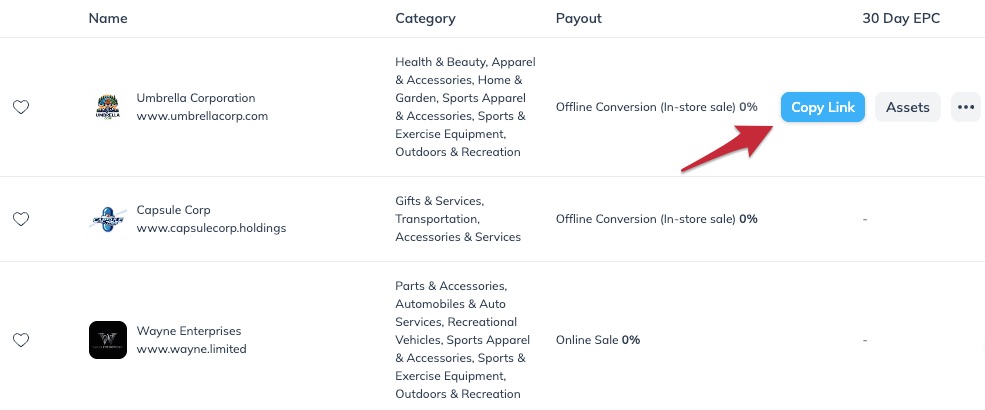Click the Umbrella Corporation logo

point(107,107)
